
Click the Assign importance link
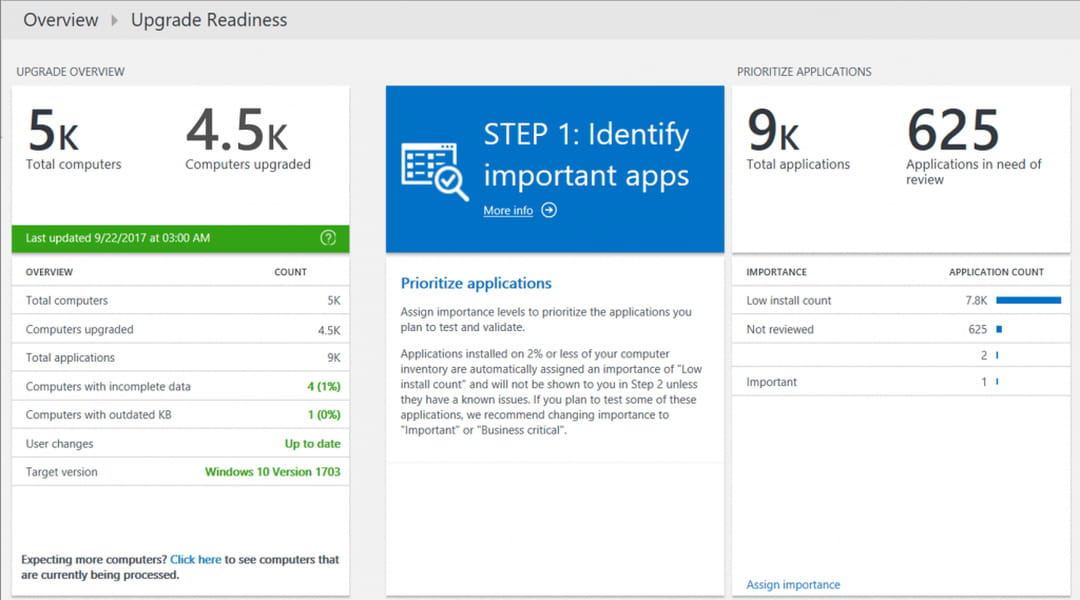coord(793,585)
